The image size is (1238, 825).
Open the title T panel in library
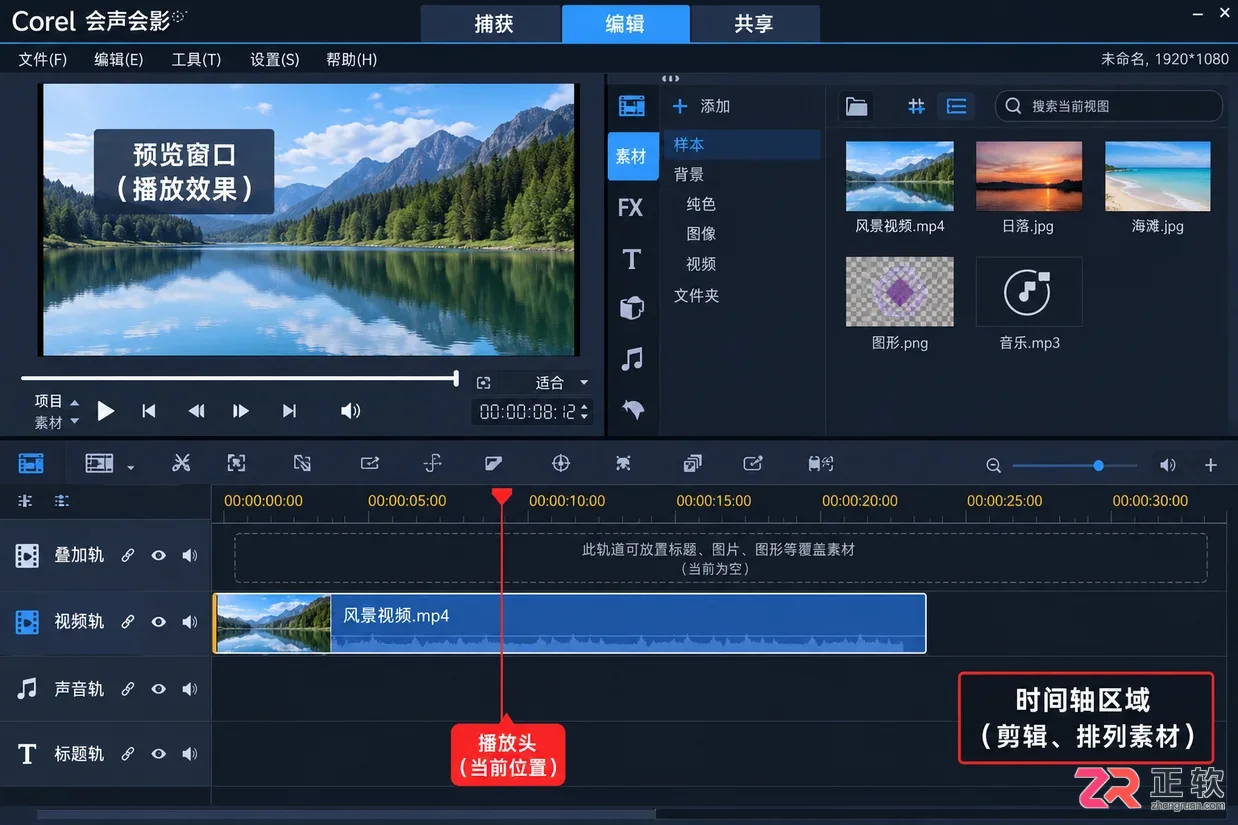631,260
